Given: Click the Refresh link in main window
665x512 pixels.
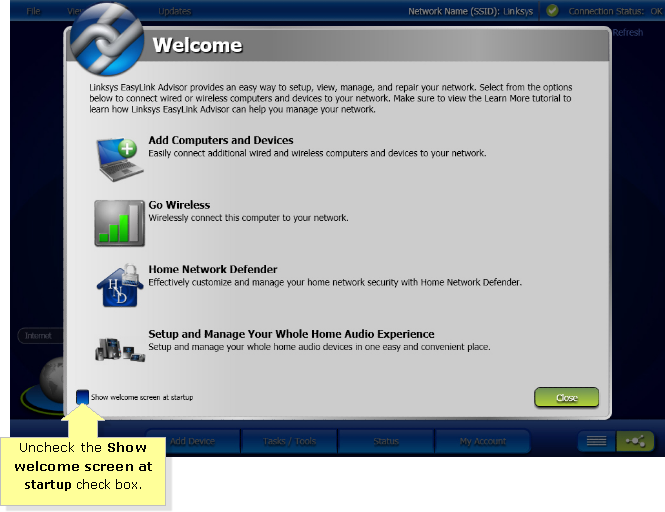Looking at the screenshot, I should pyautogui.click(x=628, y=32).
